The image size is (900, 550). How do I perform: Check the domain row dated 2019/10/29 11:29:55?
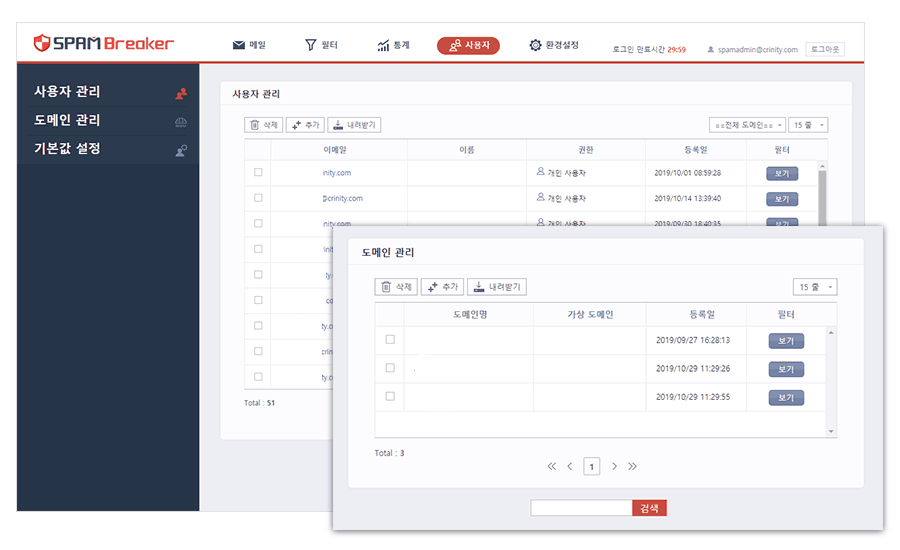(x=390, y=396)
